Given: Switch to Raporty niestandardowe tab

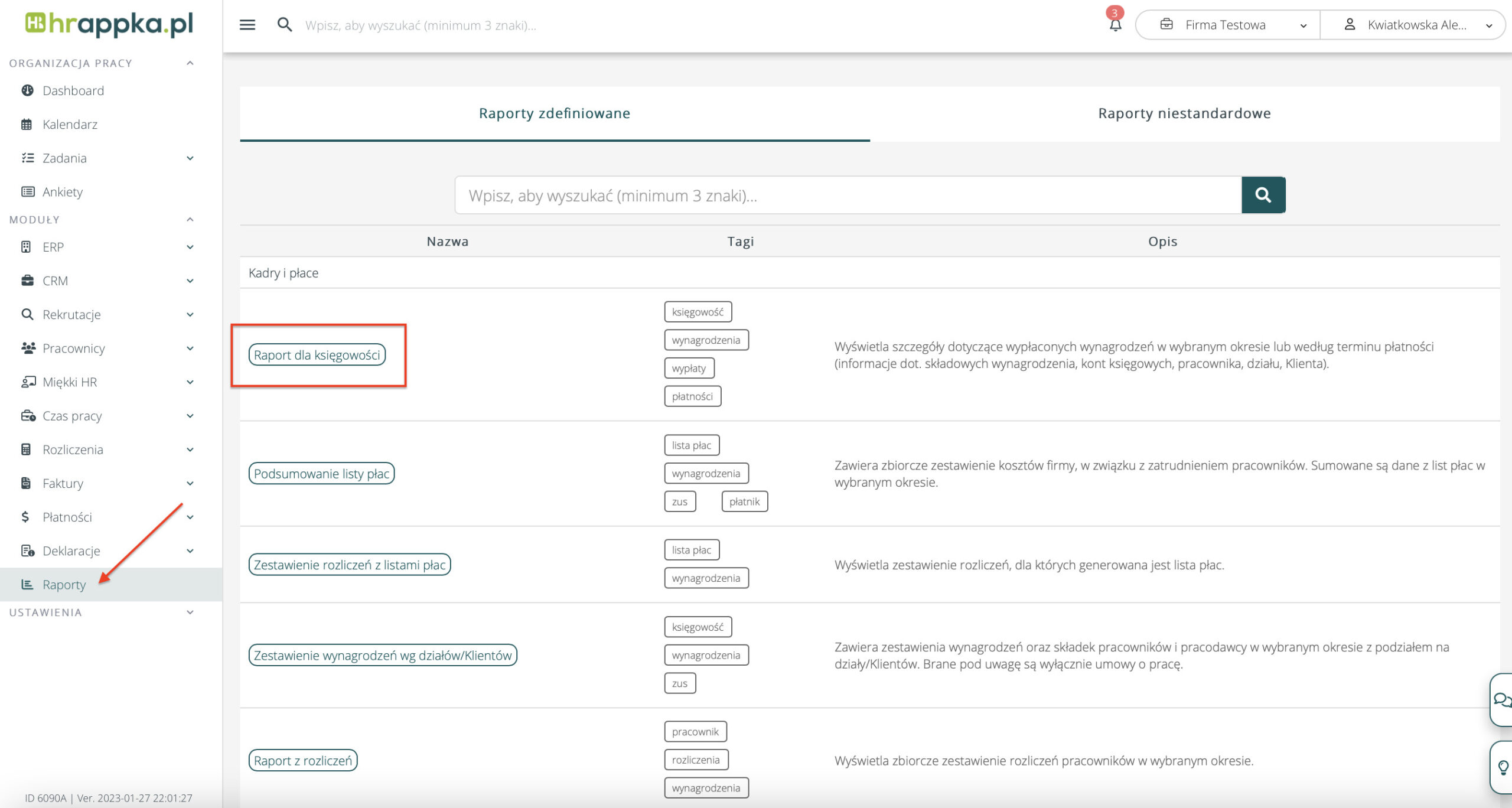Looking at the screenshot, I should click(x=1184, y=113).
